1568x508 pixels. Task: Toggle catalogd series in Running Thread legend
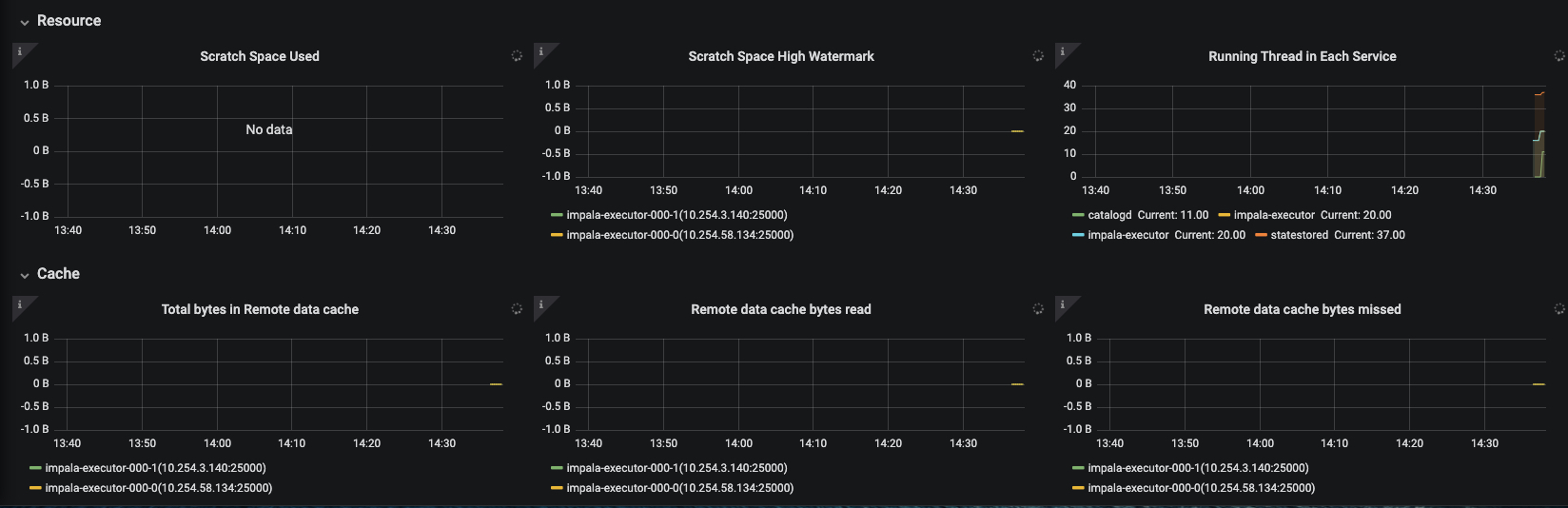click(x=1109, y=215)
